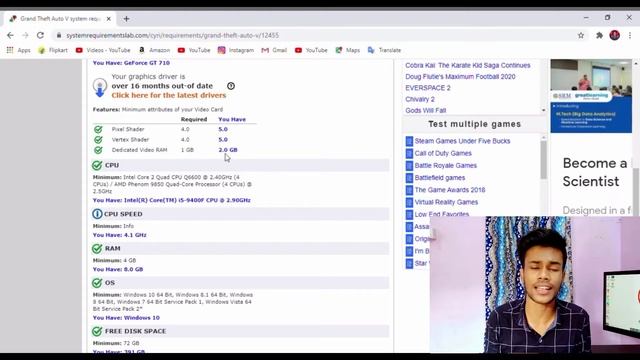This screenshot has height=360, width=640.
Task: Open Virtual Reality Games list
Action: pos(446,202)
